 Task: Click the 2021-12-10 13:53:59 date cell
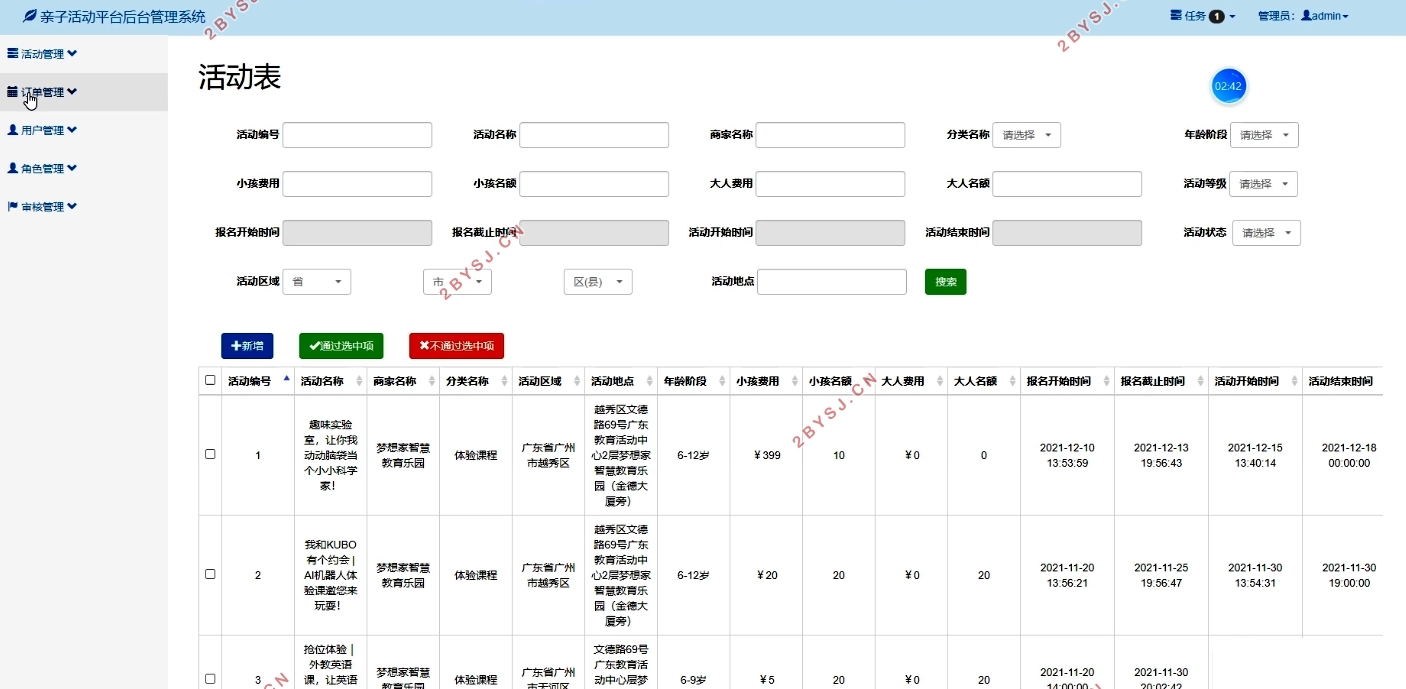(1067, 455)
